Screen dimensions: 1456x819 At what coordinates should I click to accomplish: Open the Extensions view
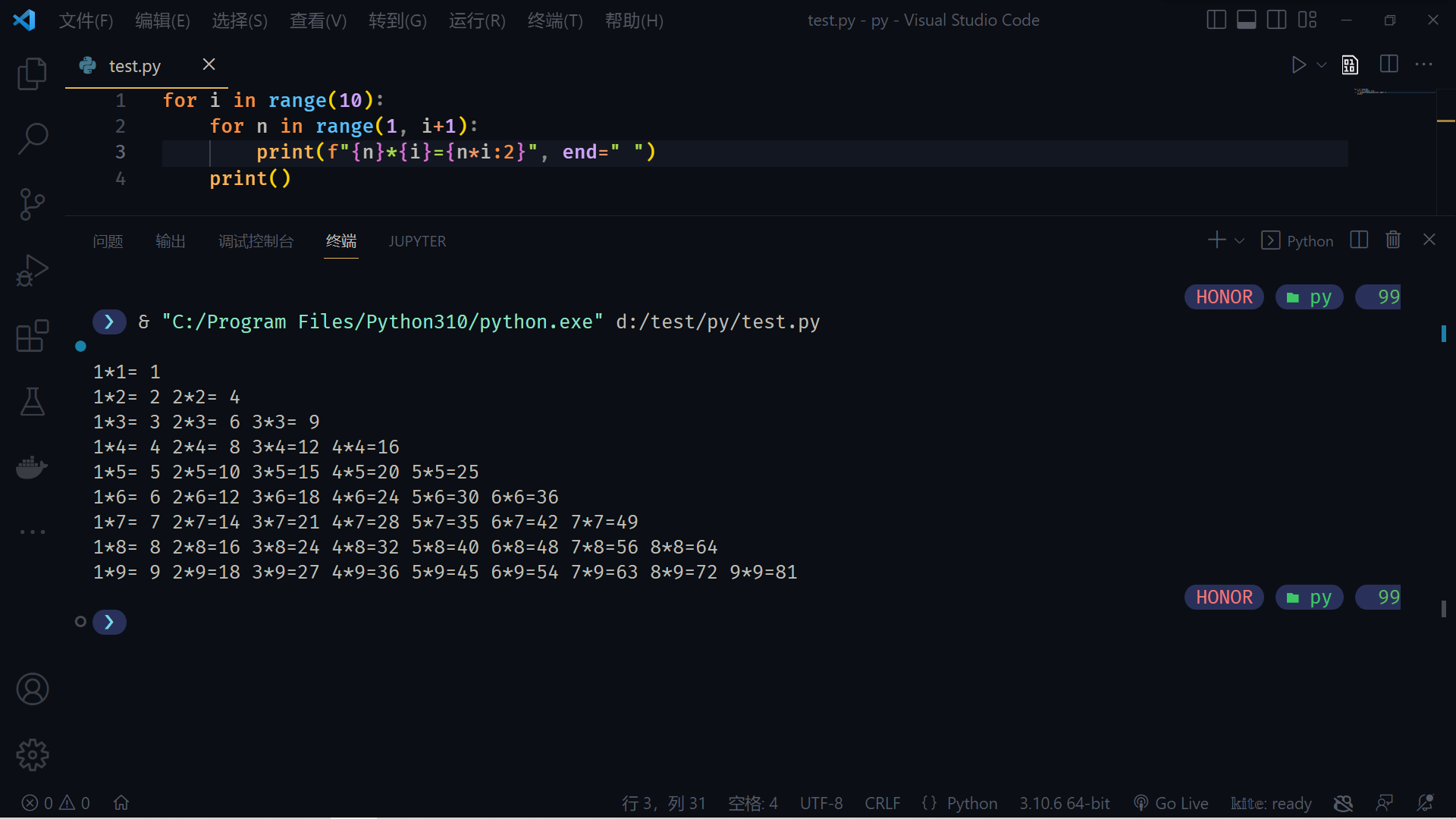[32, 335]
